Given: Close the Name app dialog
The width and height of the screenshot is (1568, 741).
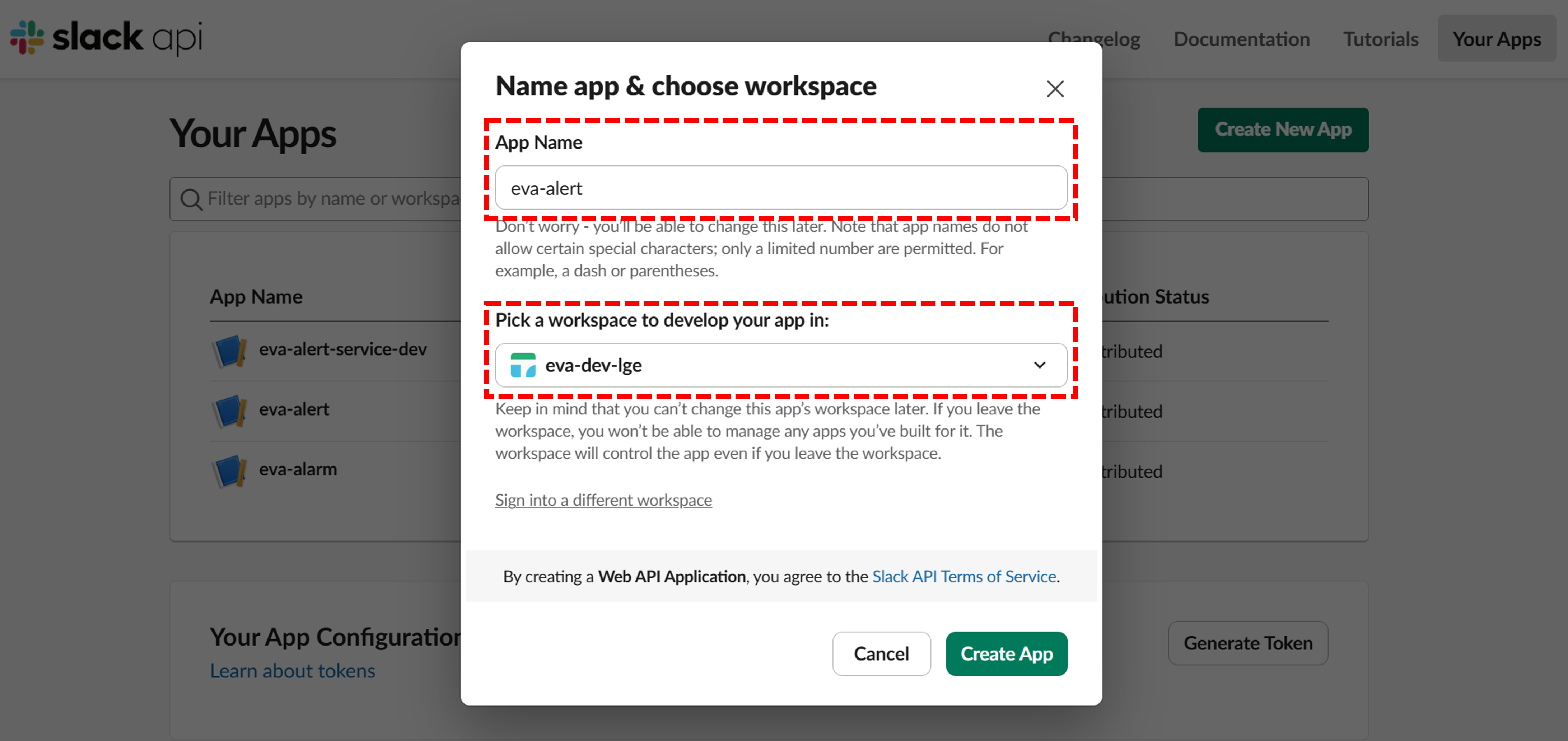Looking at the screenshot, I should [1055, 89].
